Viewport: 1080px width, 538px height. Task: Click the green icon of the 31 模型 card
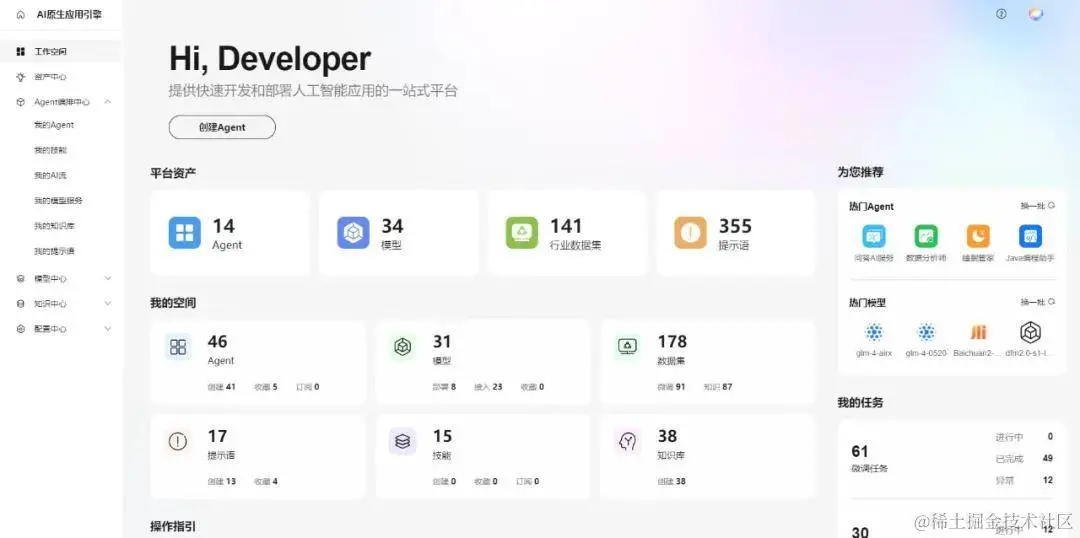(x=403, y=346)
